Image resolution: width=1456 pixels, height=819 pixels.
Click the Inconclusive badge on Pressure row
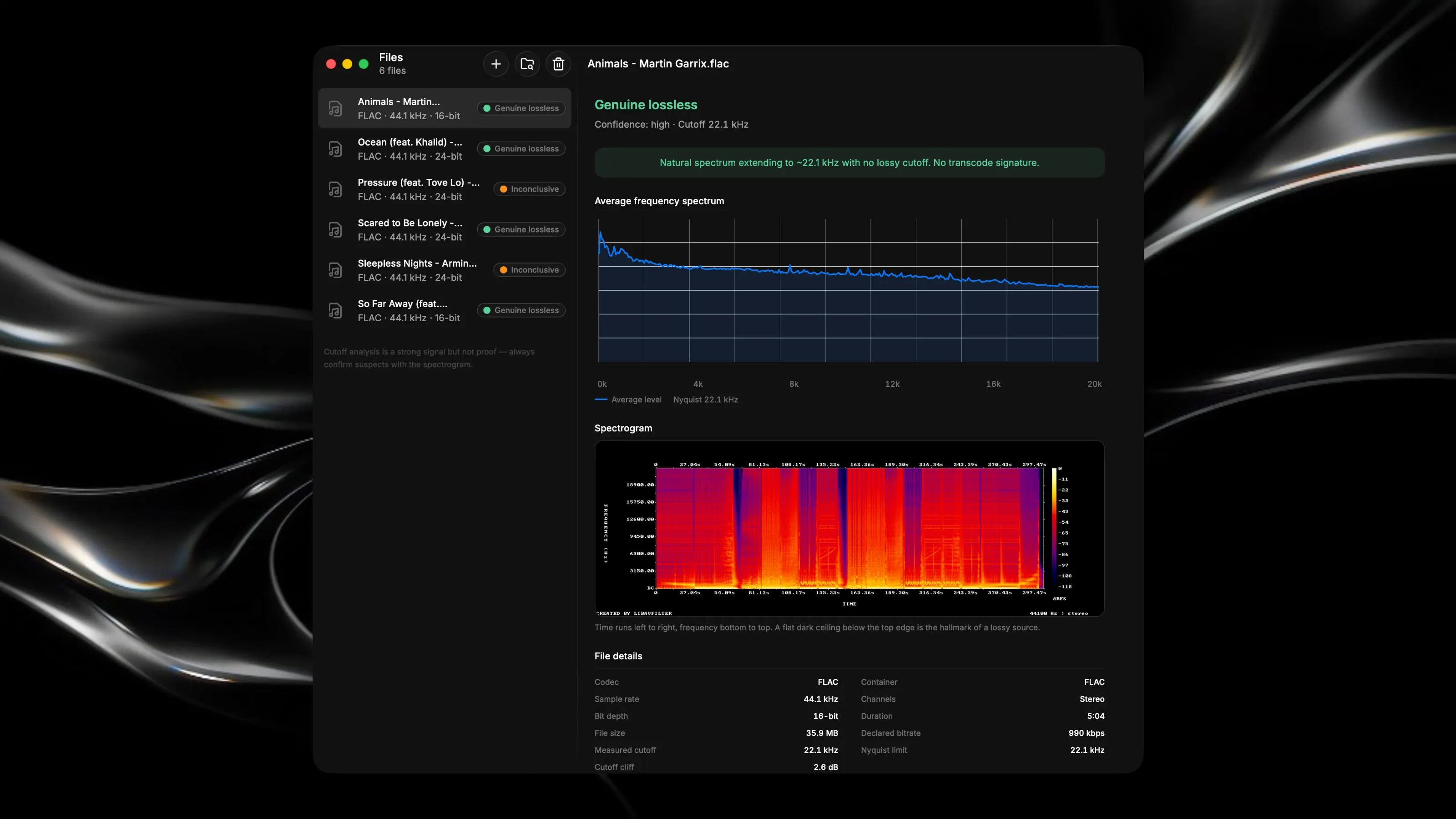pos(530,189)
